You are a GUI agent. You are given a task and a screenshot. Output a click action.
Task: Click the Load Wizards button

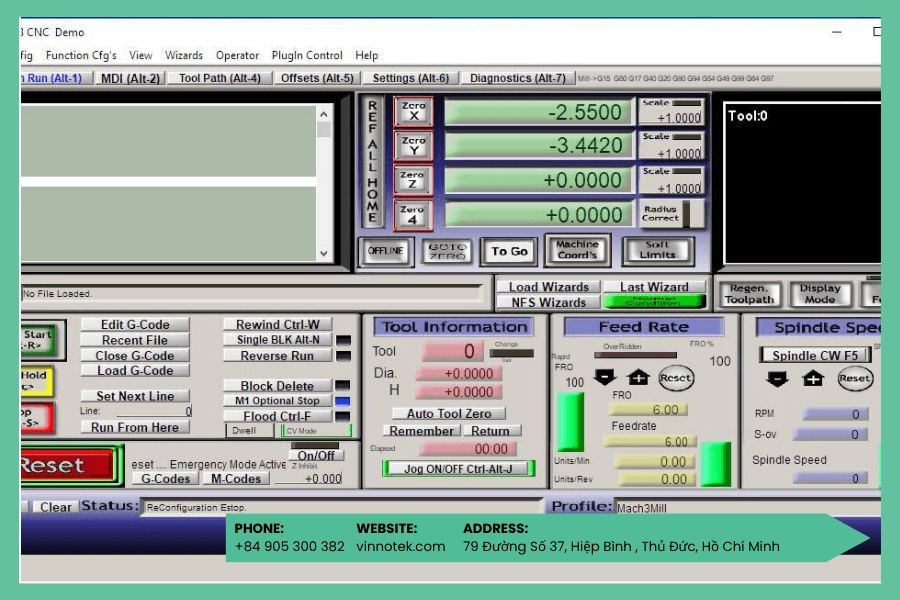(x=549, y=287)
